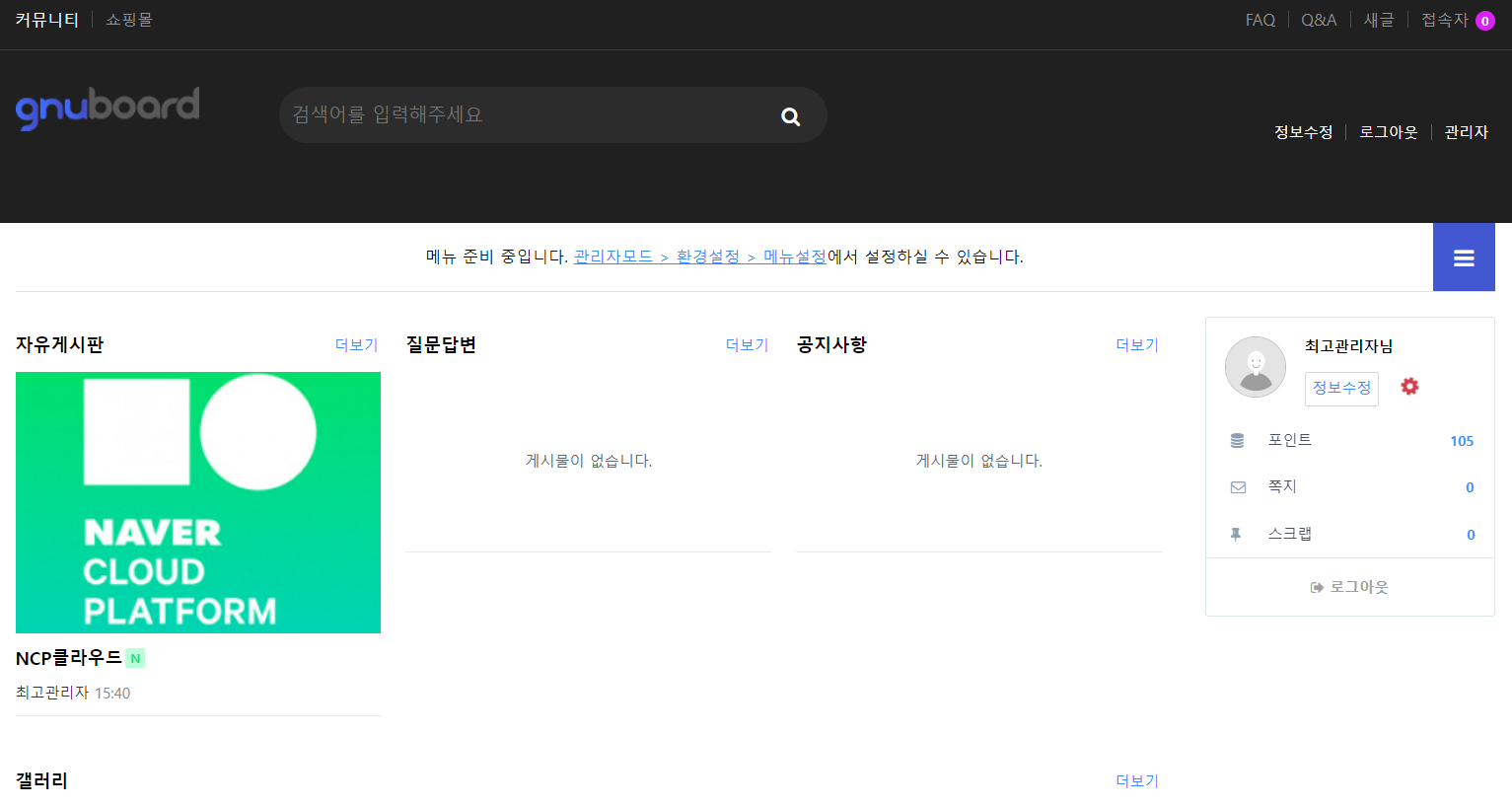This screenshot has height=808, width=1512.
Task: Click the search magnifier icon
Action: [790, 116]
